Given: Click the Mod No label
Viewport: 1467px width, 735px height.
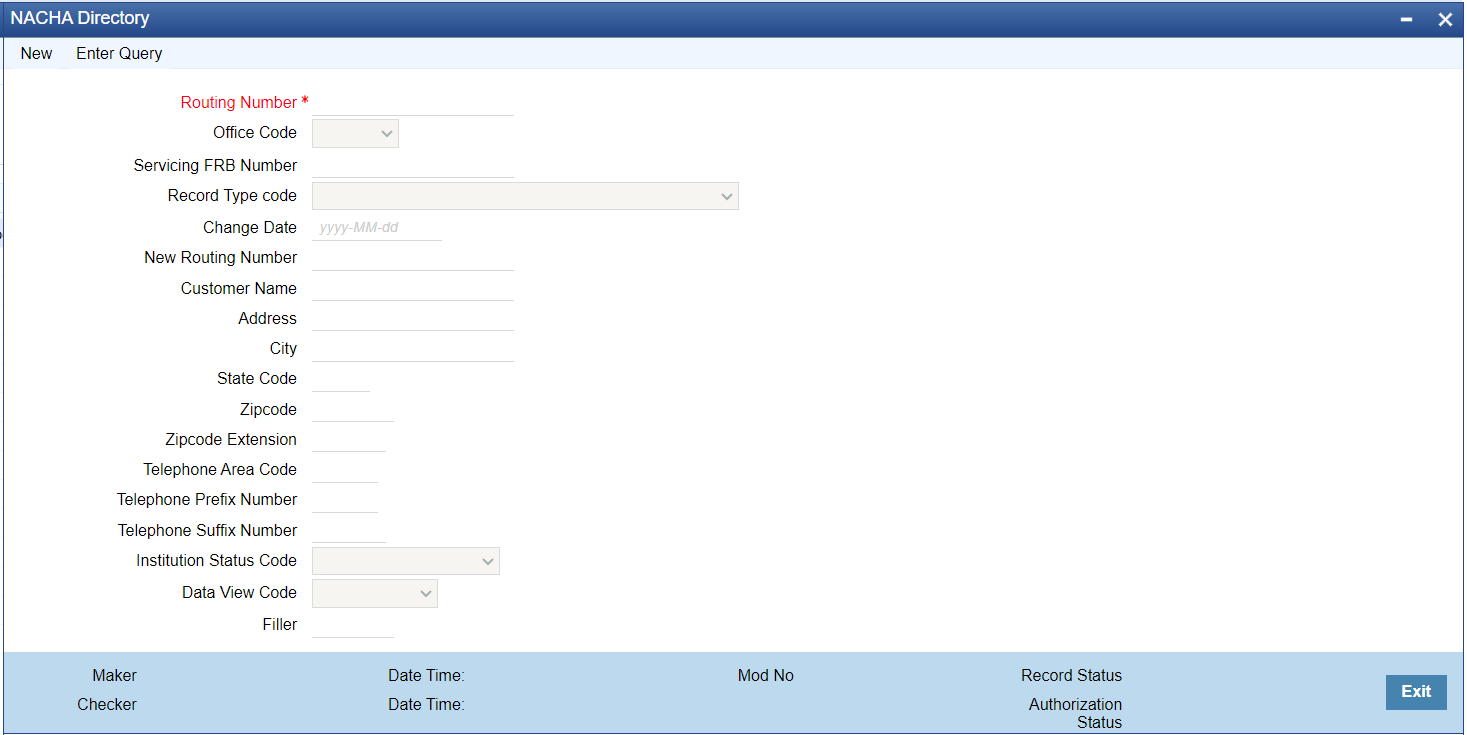Looking at the screenshot, I should pos(766,675).
